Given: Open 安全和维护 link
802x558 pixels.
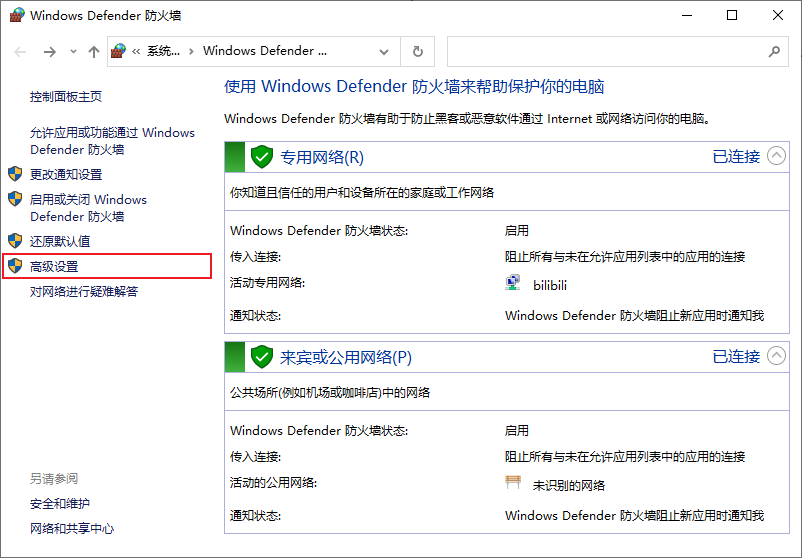Looking at the screenshot, I should tap(60, 504).
